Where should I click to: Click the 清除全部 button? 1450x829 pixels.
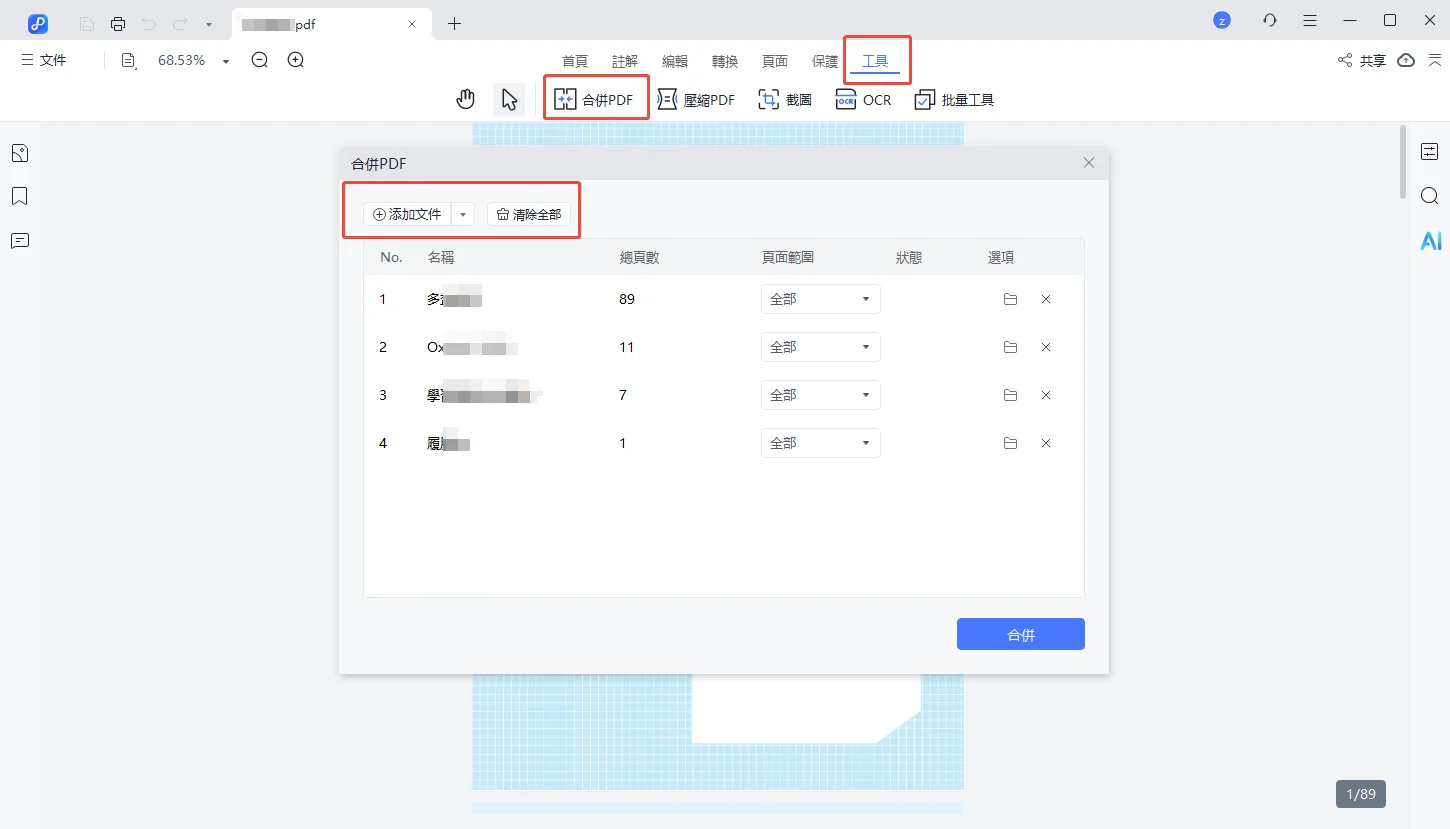(x=529, y=215)
